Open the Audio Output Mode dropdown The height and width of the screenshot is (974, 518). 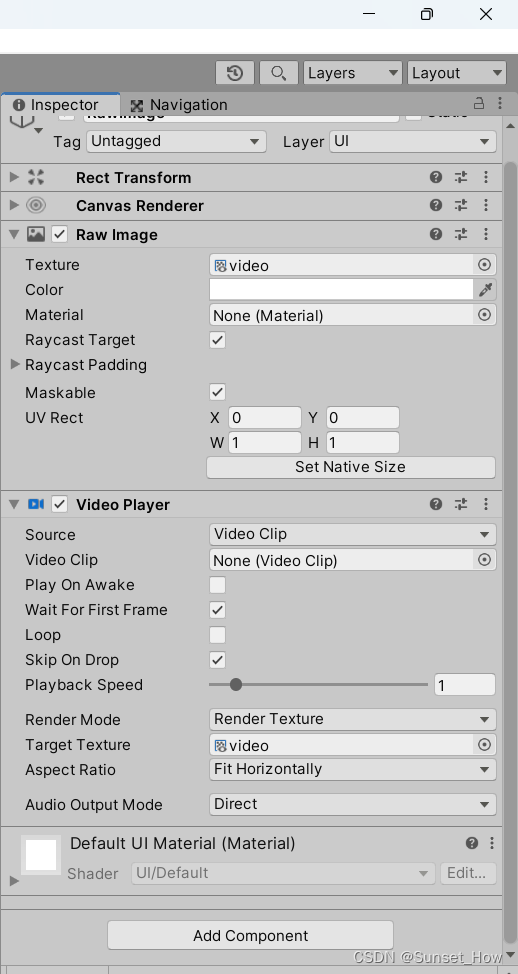coord(353,804)
